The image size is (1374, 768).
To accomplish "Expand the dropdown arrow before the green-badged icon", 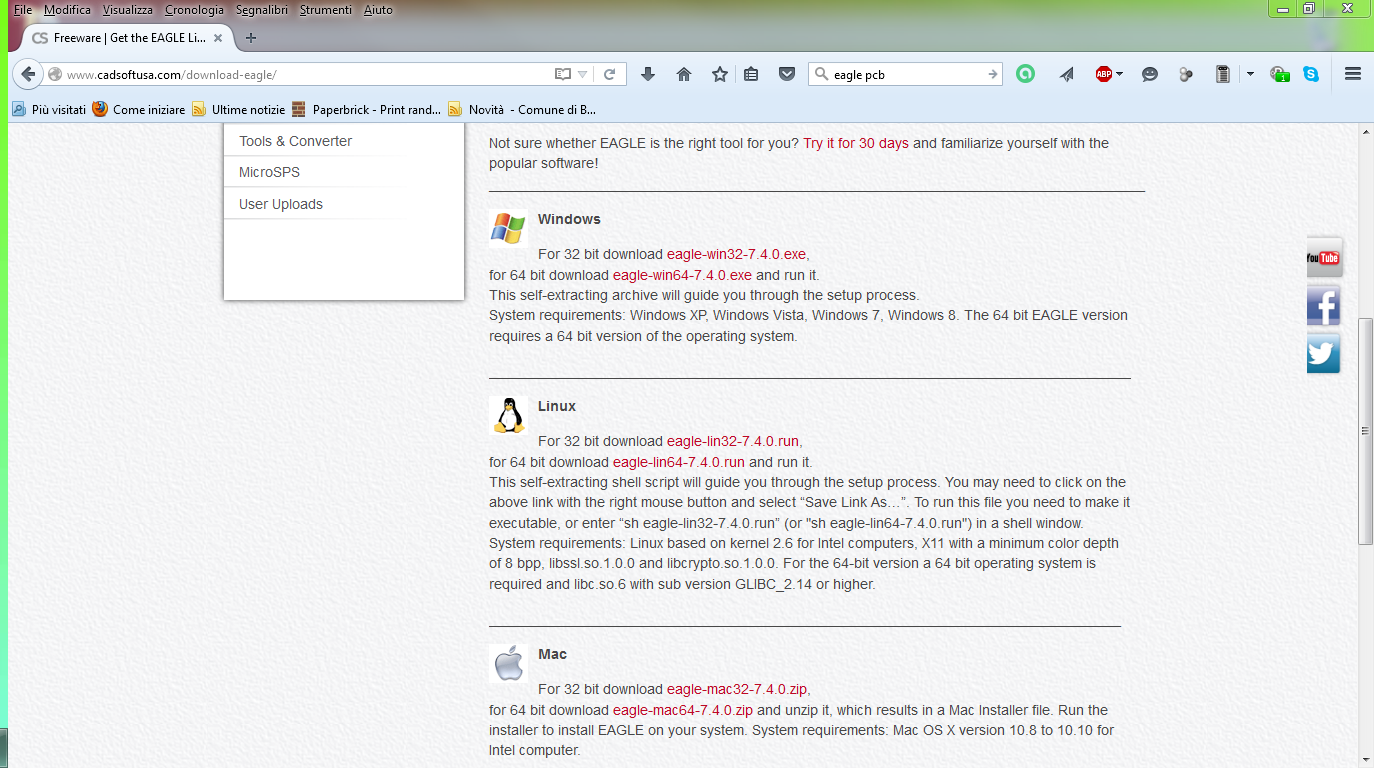I will click(x=1250, y=74).
